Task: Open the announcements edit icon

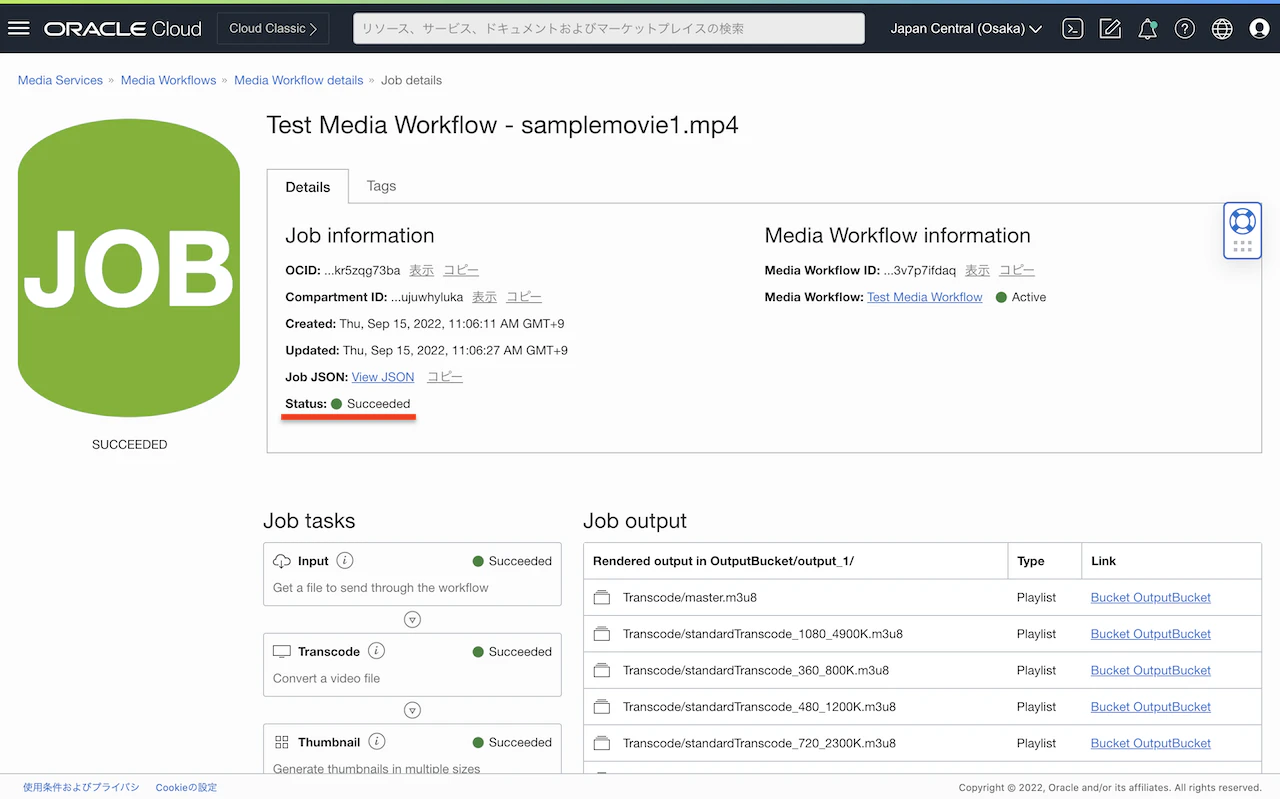Action: coord(1110,28)
